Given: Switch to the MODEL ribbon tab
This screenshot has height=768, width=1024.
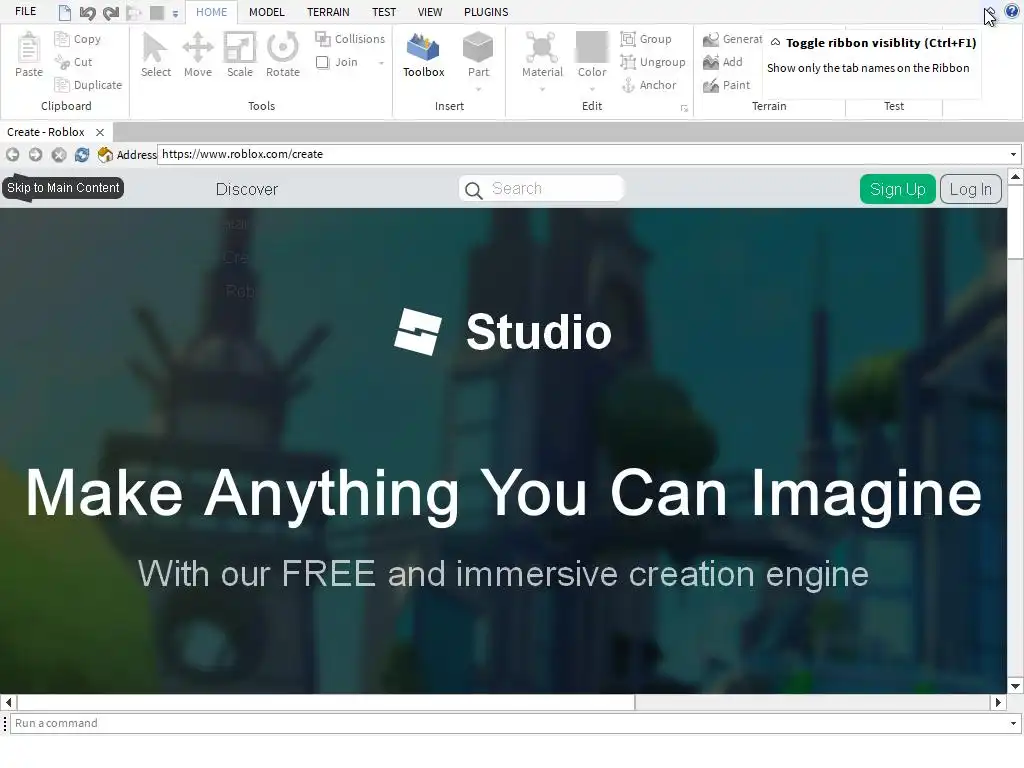Looking at the screenshot, I should click(266, 12).
